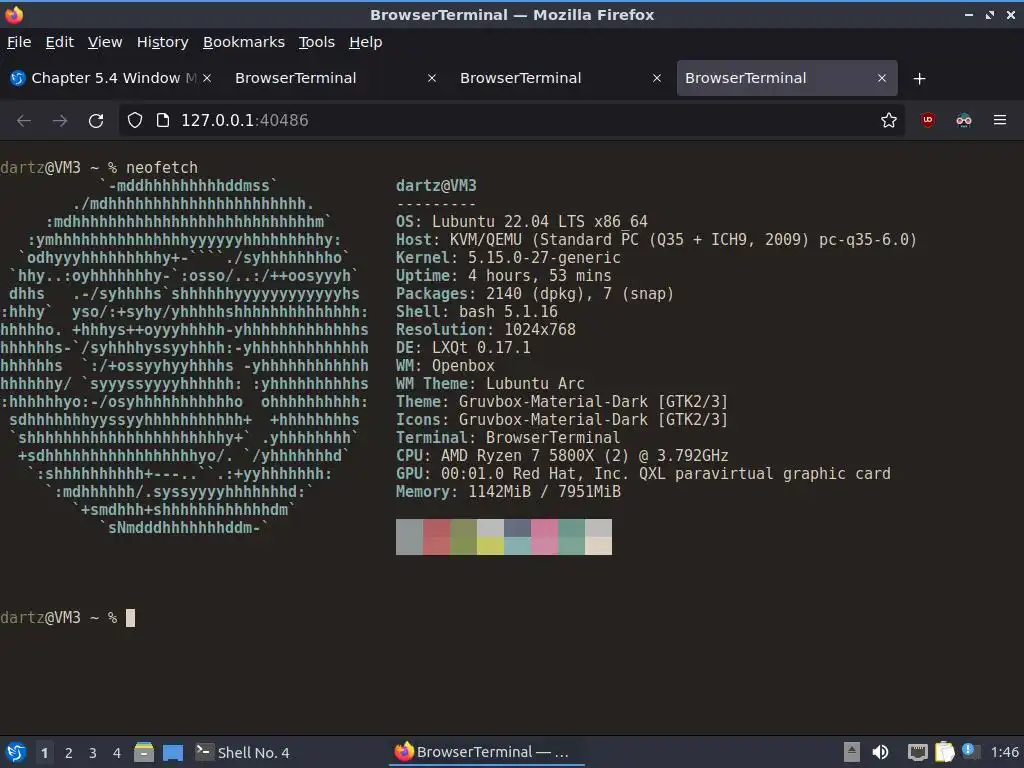The image size is (1024, 768).
Task: Switch to virtual desktop 1
Action: click(x=44, y=753)
